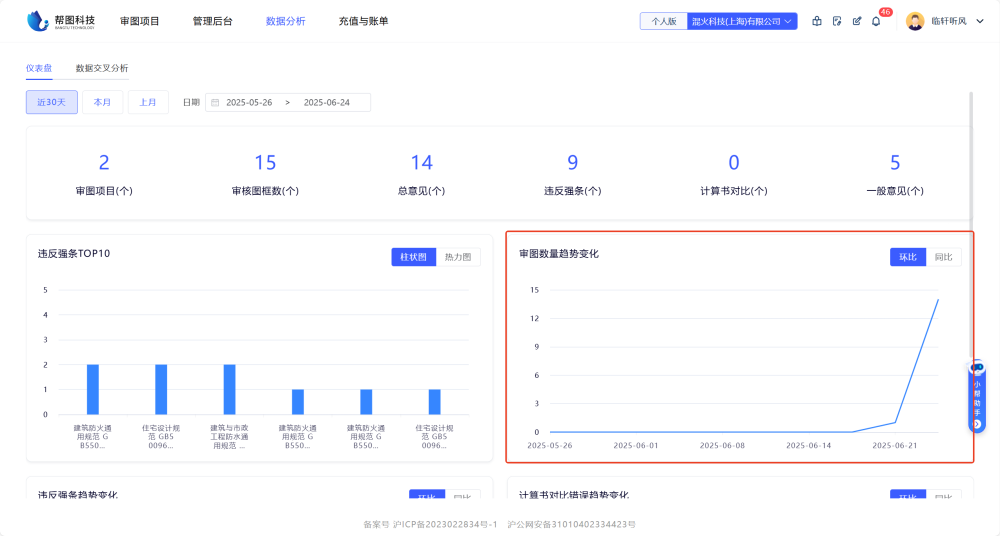
Task: Click the user avatar picture
Action: tap(915, 21)
